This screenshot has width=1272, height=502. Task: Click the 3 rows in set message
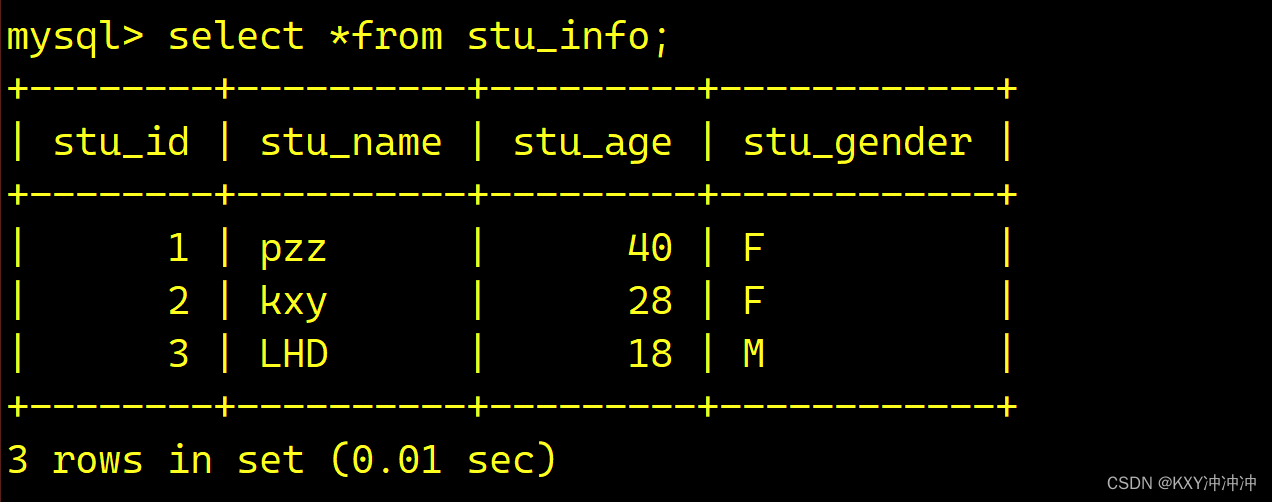click(x=155, y=460)
